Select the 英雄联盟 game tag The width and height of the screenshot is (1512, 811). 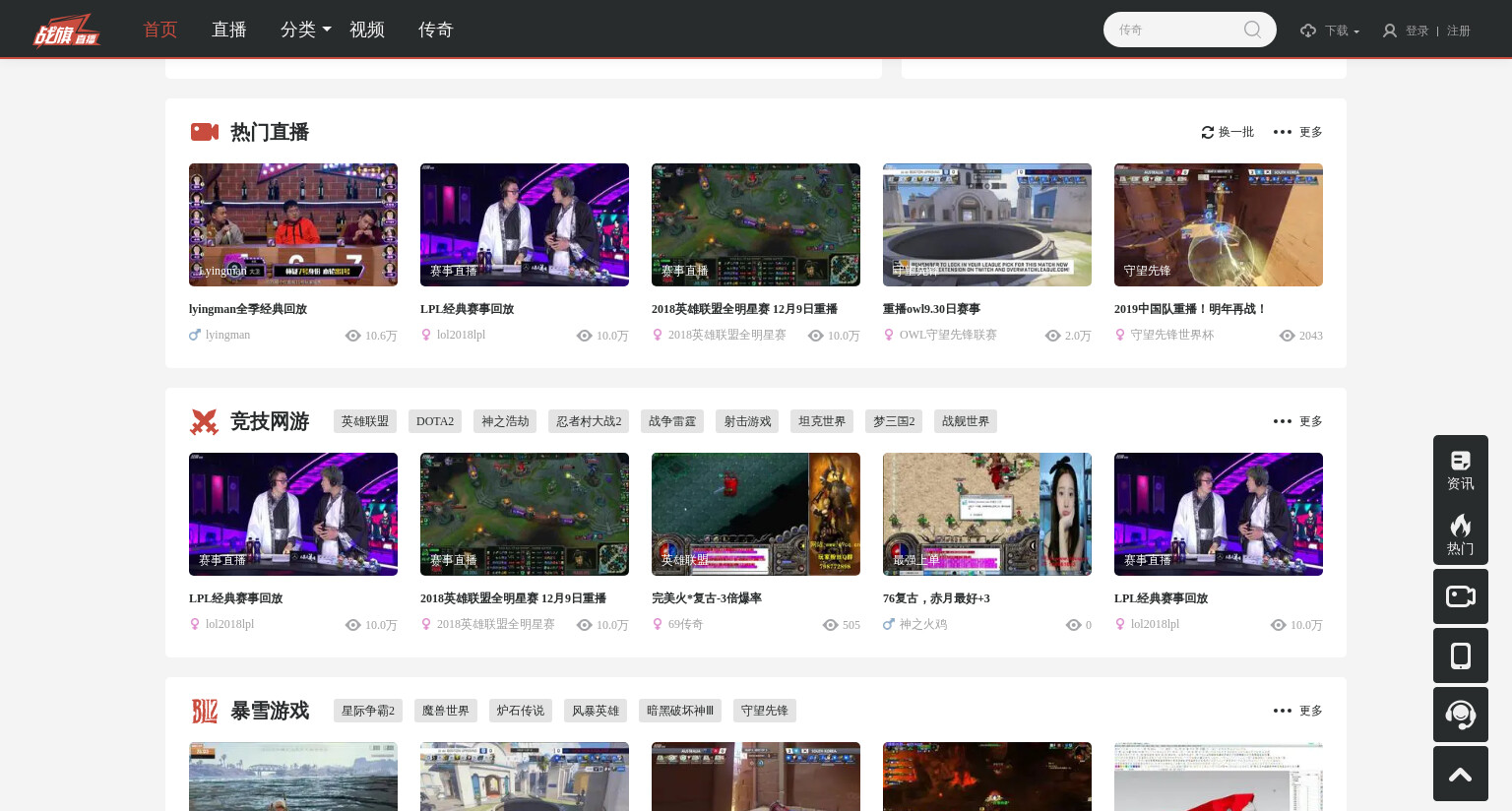(365, 421)
